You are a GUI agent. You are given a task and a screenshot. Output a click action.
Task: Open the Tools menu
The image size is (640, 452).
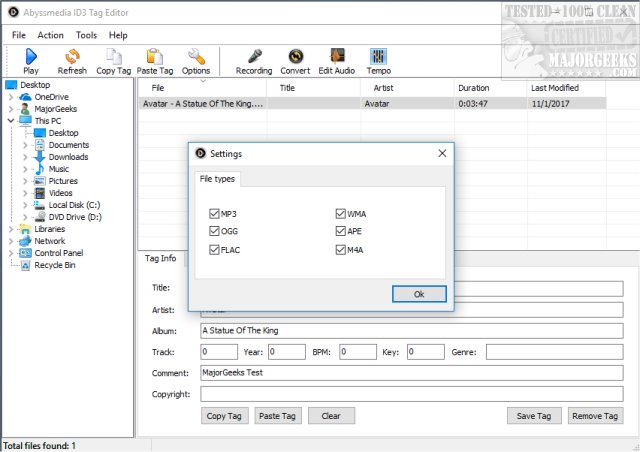point(86,35)
